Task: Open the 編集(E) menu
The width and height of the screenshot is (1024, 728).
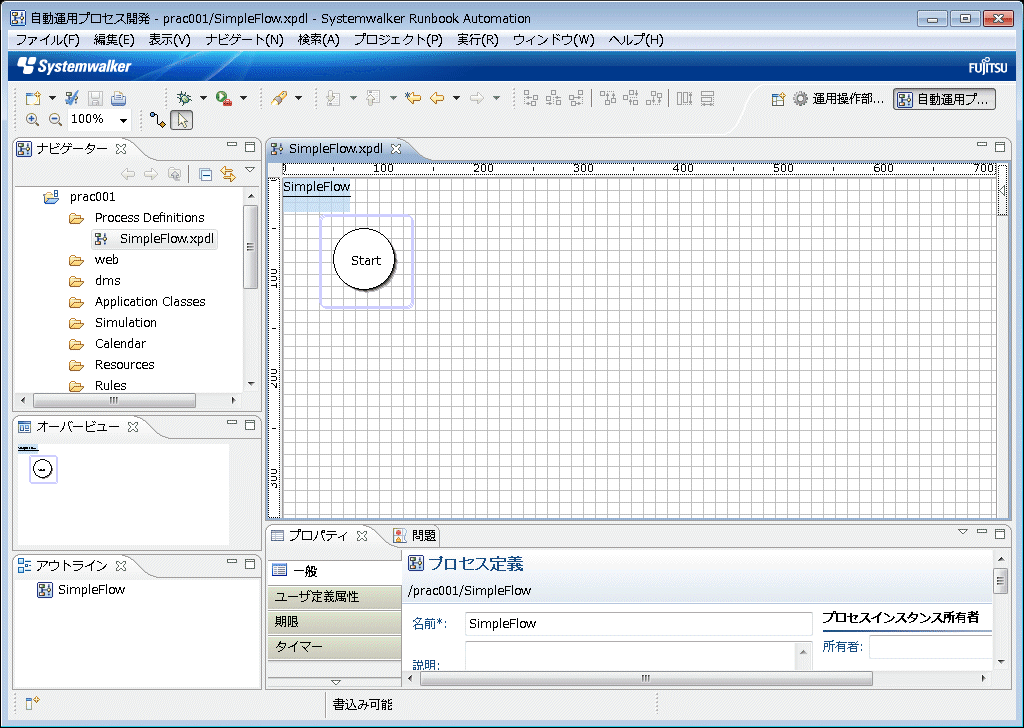Action: tap(114, 40)
